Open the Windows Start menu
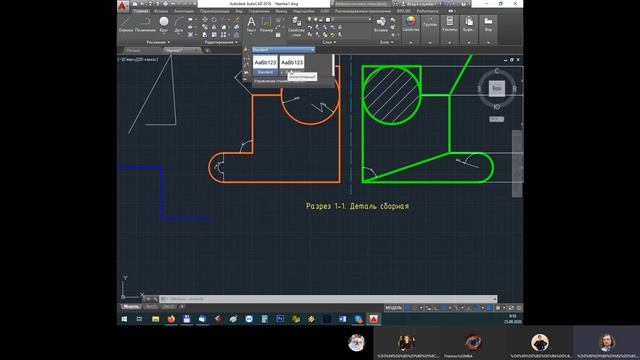640x360 pixels. click(124, 319)
